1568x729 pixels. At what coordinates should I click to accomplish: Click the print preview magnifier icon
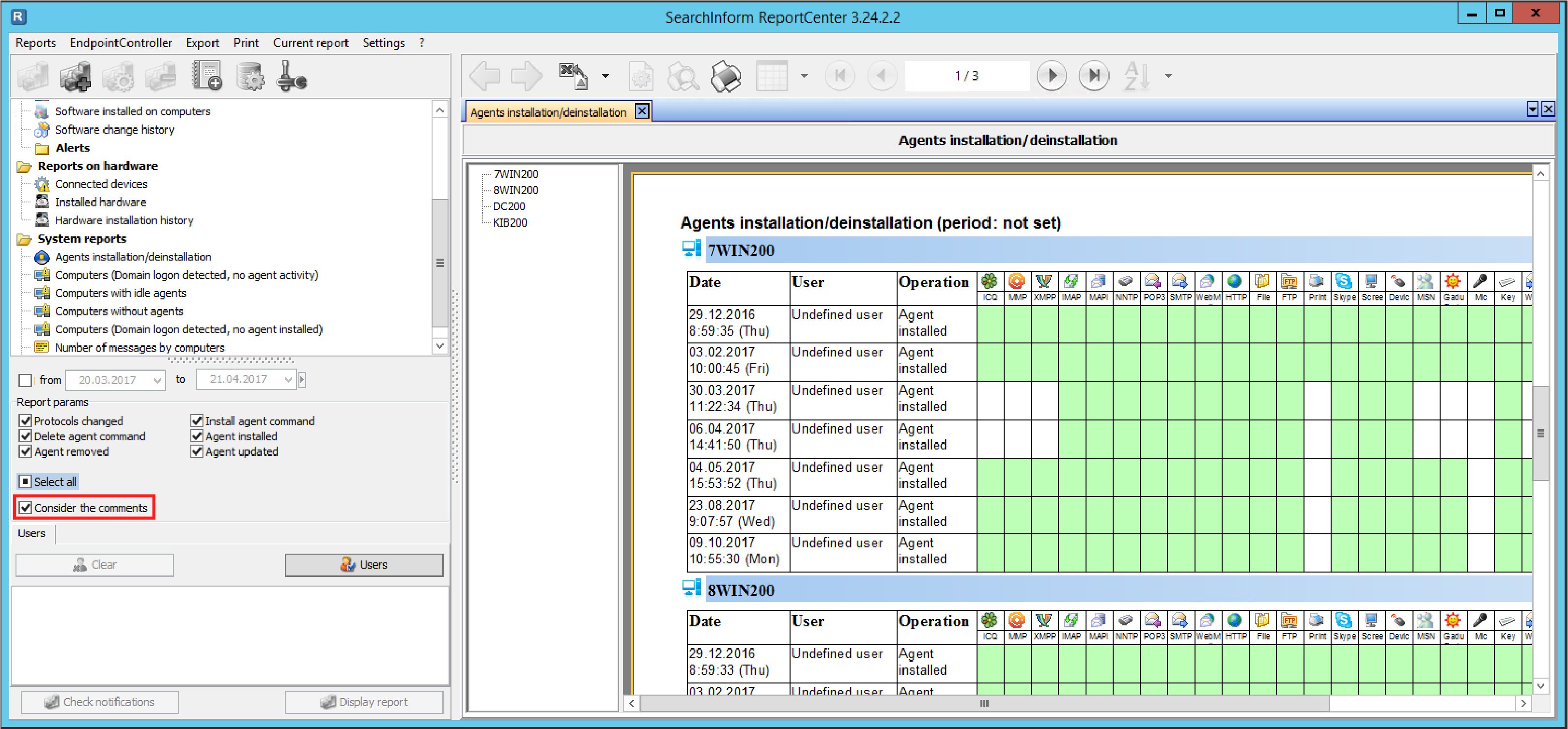683,76
